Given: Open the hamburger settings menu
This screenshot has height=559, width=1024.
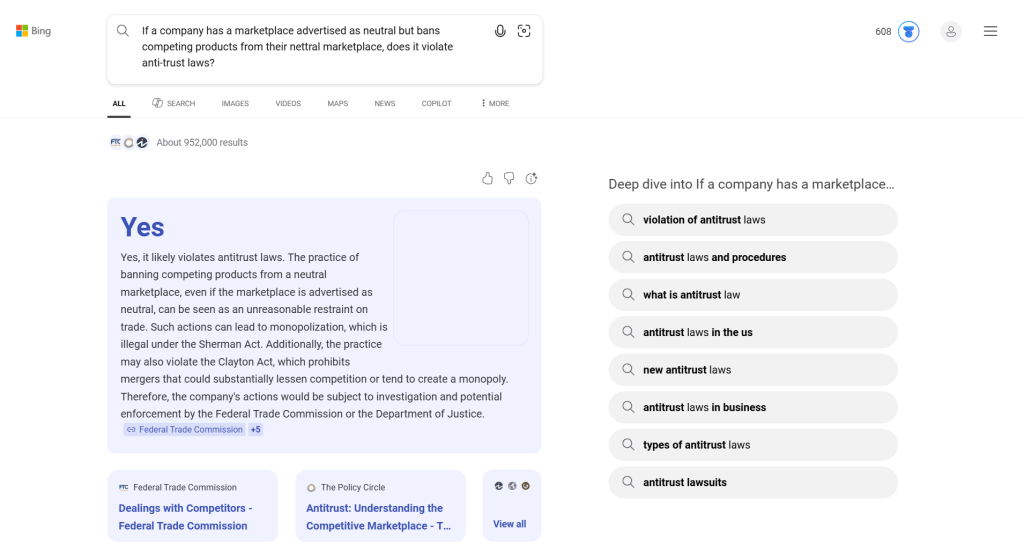Looking at the screenshot, I should coord(990,32).
